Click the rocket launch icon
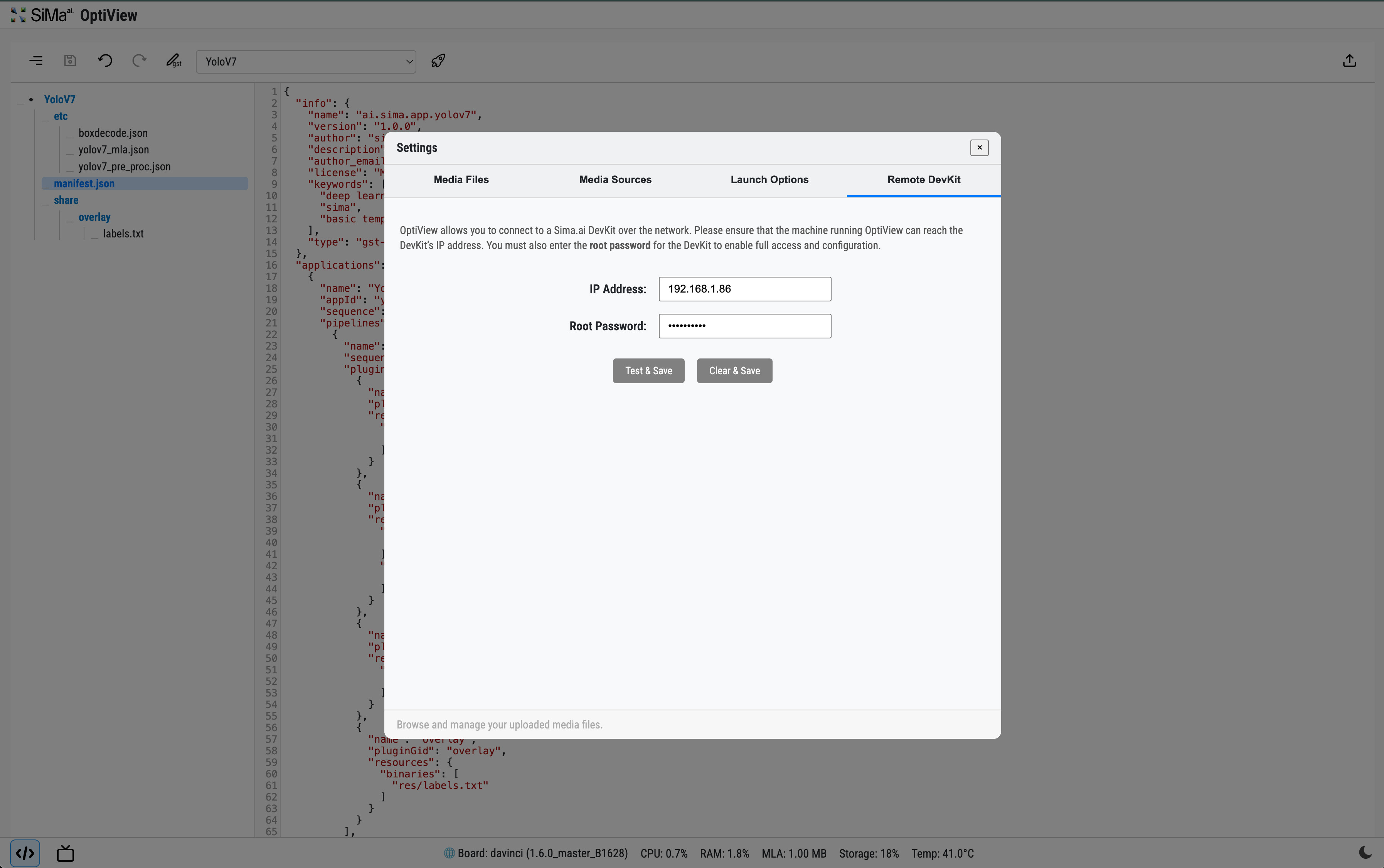 coord(439,61)
